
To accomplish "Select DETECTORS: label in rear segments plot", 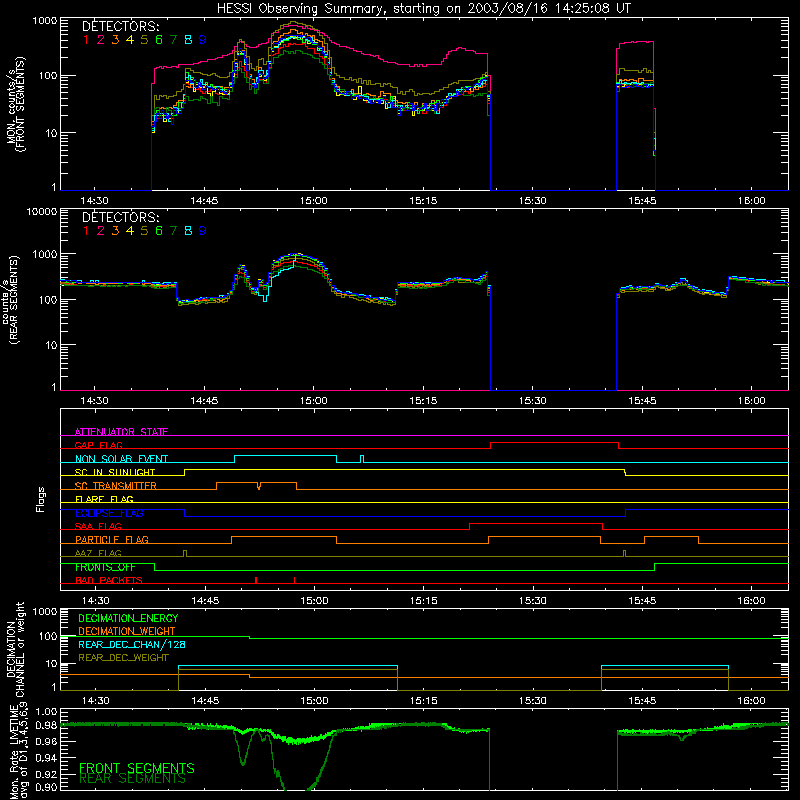I will pyautogui.click(x=120, y=217).
